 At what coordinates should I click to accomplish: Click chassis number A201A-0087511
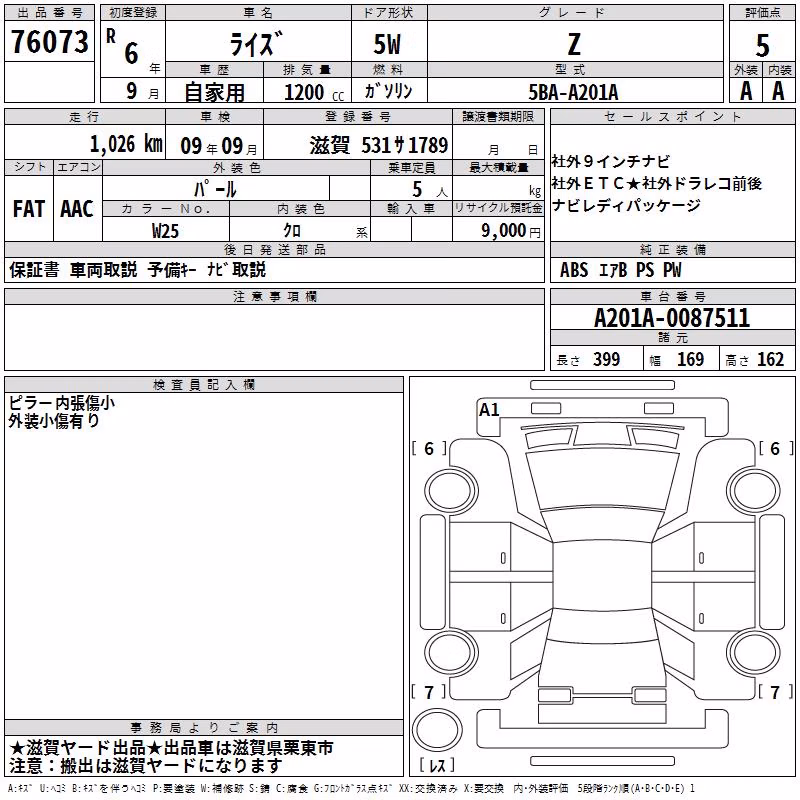click(x=672, y=318)
